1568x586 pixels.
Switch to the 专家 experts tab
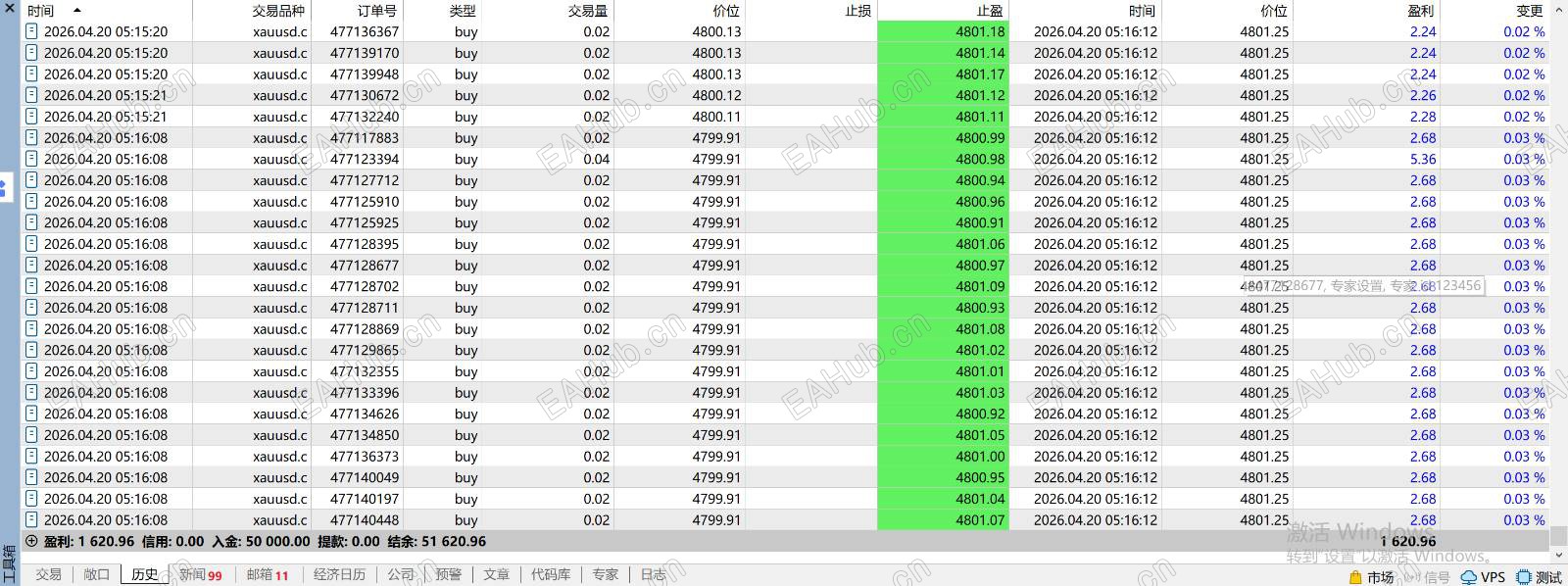[606, 574]
